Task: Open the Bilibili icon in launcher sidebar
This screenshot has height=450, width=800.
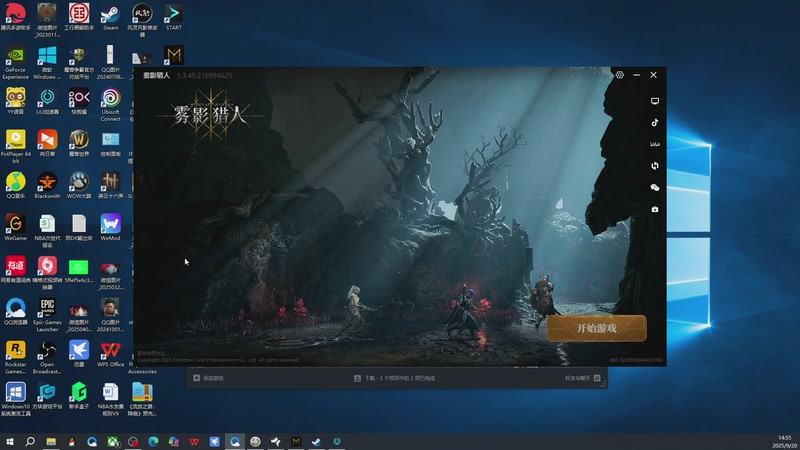Action: pos(655,144)
